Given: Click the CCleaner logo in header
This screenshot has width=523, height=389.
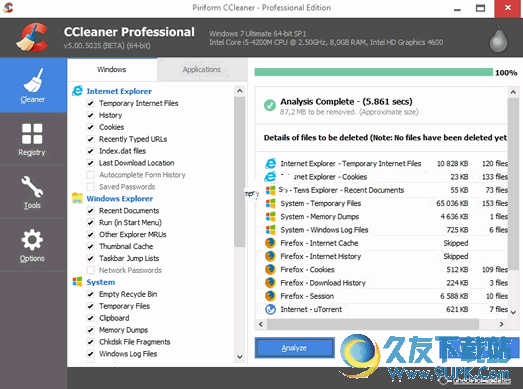Looking at the screenshot, I should [x=32, y=38].
